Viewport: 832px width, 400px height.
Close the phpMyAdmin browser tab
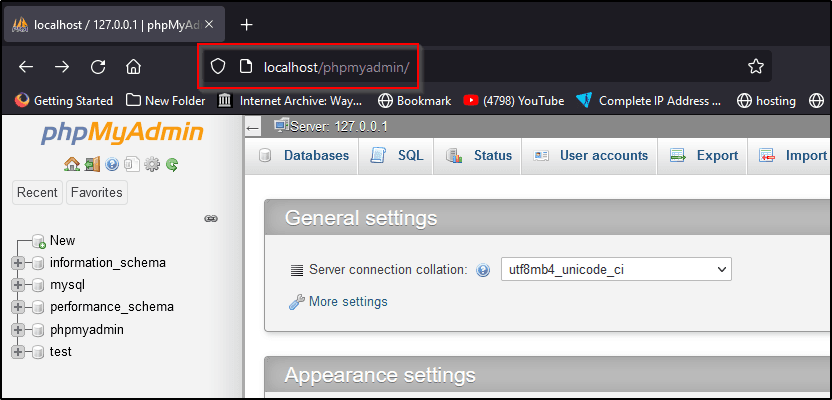(209, 24)
